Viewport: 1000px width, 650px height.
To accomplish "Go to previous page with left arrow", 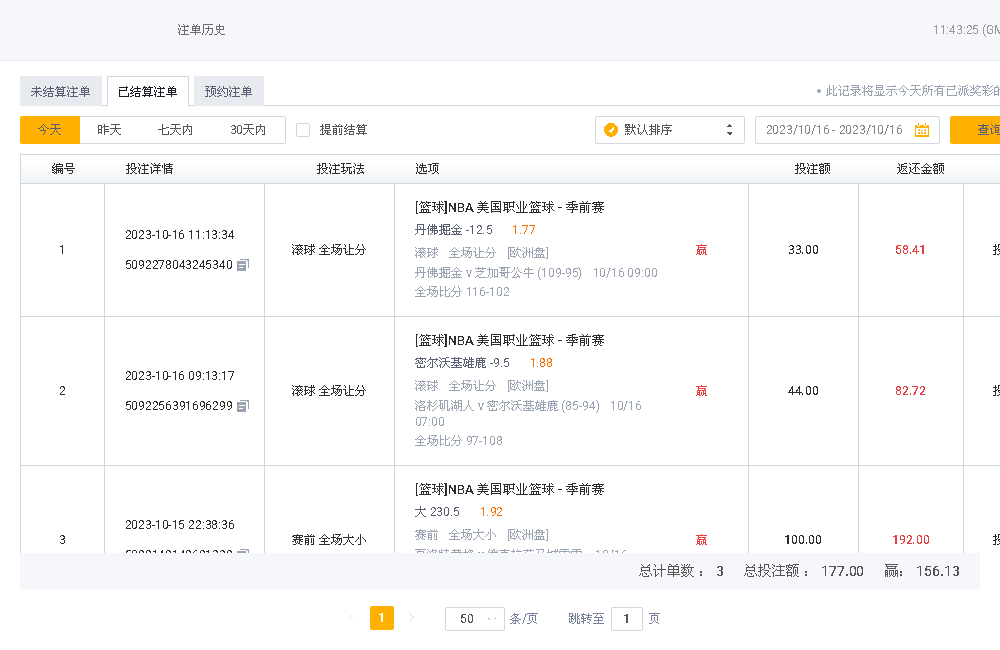I will point(350,618).
